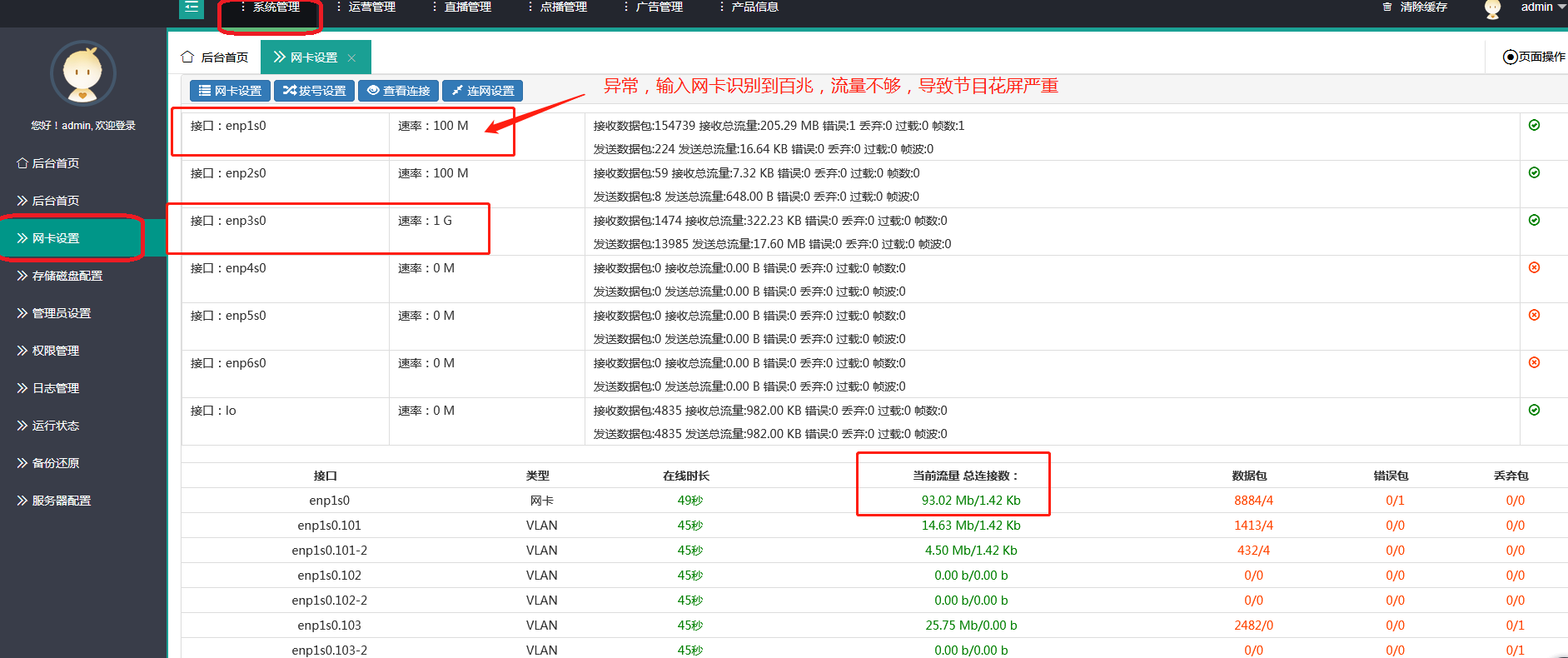This screenshot has width=1568, height=658.
Task: Click the 网卡设置 list toolbar button
Action: click(x=230, y=91)
